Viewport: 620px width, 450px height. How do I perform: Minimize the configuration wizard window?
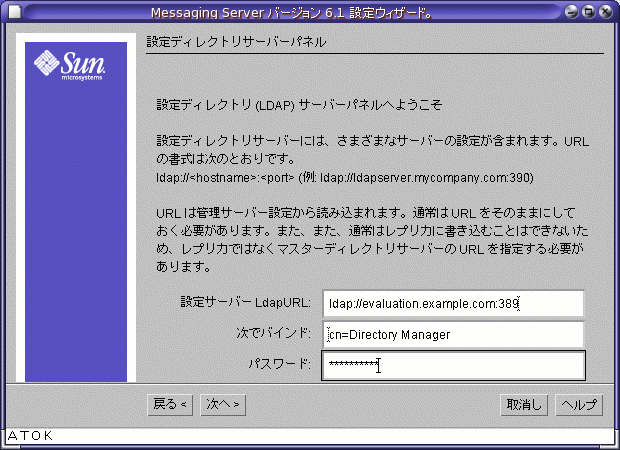tap(571, 12)
